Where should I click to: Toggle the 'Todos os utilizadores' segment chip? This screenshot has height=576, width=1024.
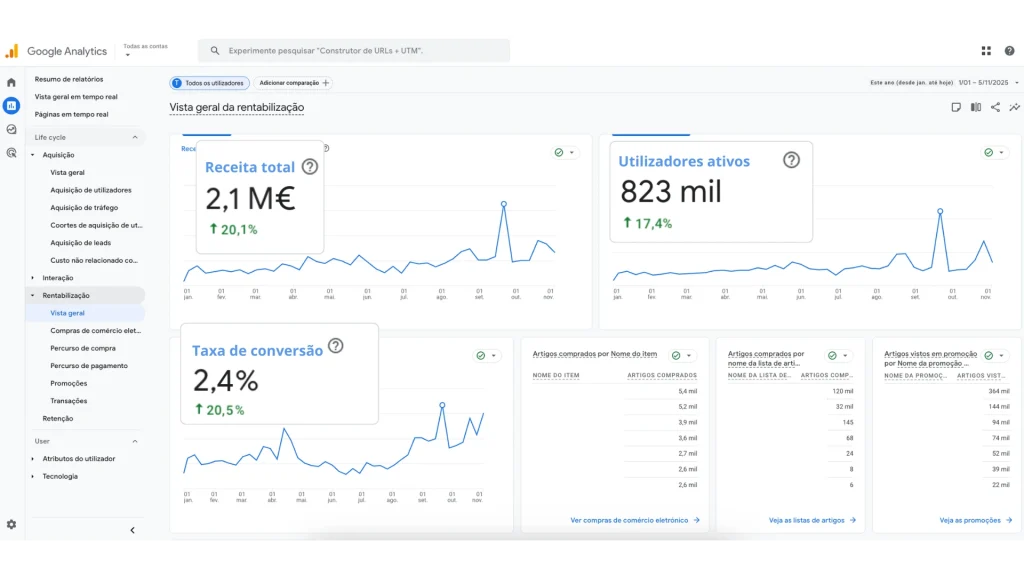click(209, 83)
